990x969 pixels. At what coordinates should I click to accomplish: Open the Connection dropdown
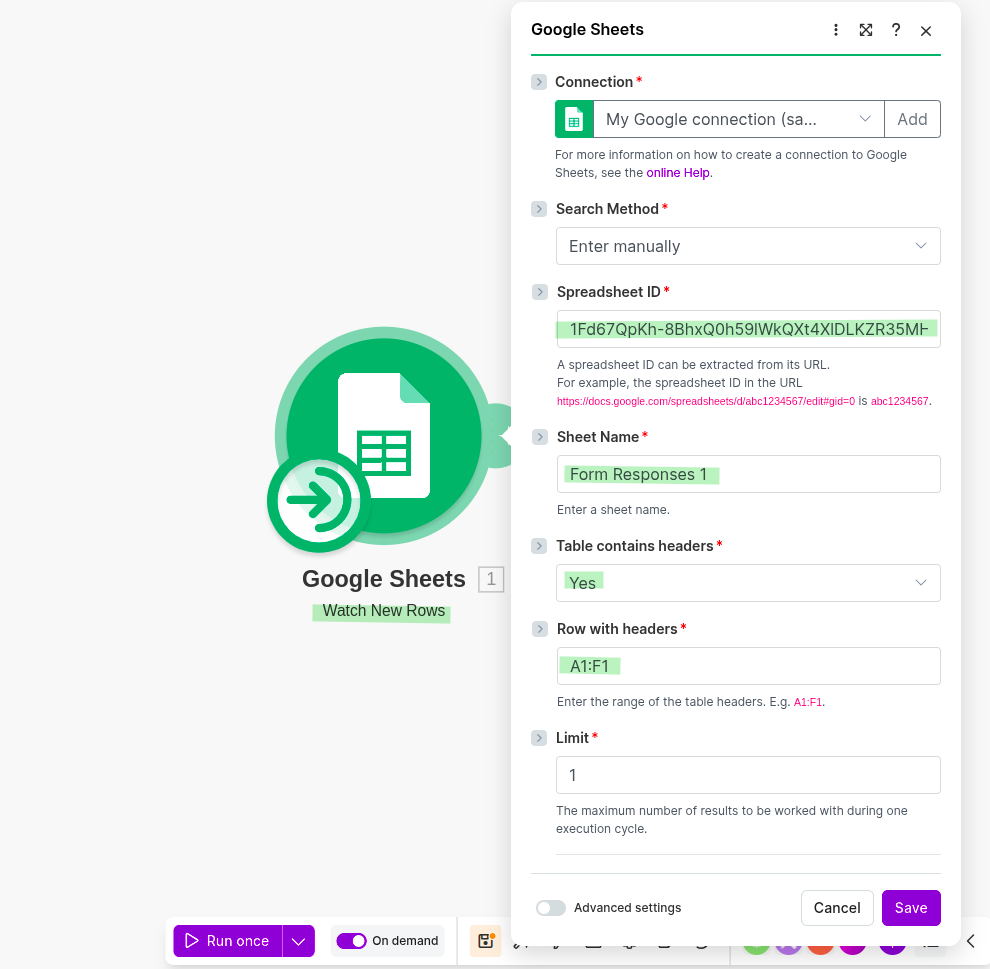(x=738, y=119)
